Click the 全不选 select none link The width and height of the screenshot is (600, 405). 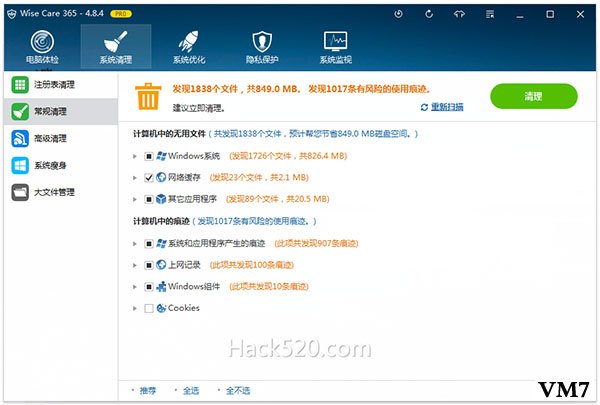coord(238,390)
